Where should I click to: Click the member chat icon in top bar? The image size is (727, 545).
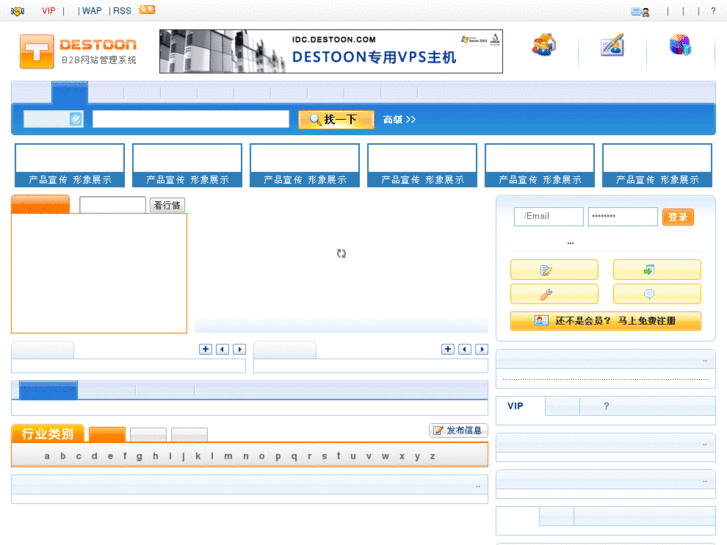coord(640,12)
